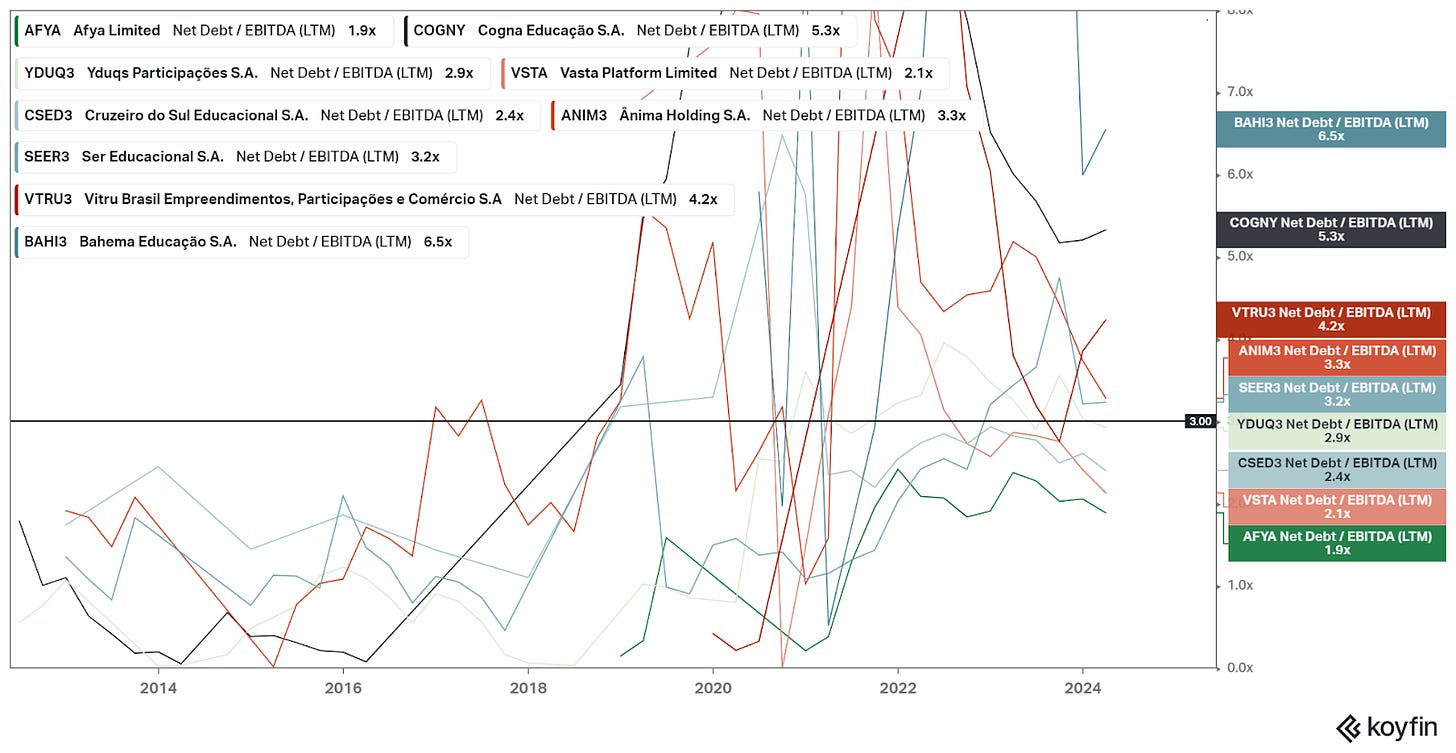Open the CSED3 Cruzeiro do Sul legend entry

[x=277, y=115]
